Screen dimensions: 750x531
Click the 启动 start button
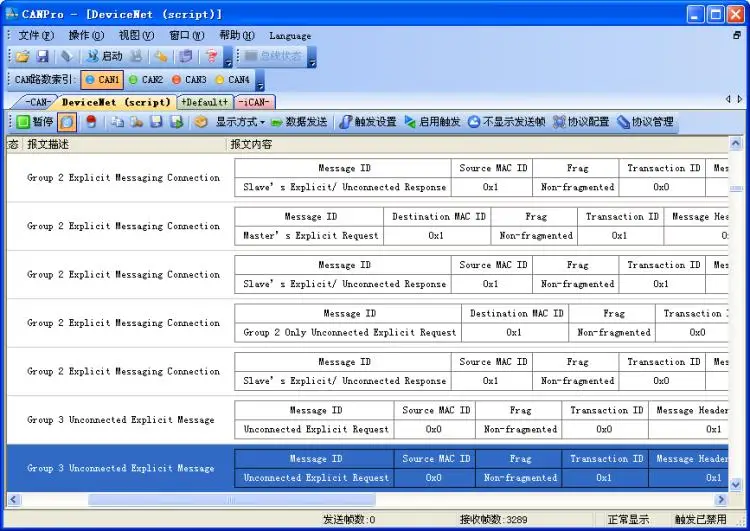pos(105,57)
